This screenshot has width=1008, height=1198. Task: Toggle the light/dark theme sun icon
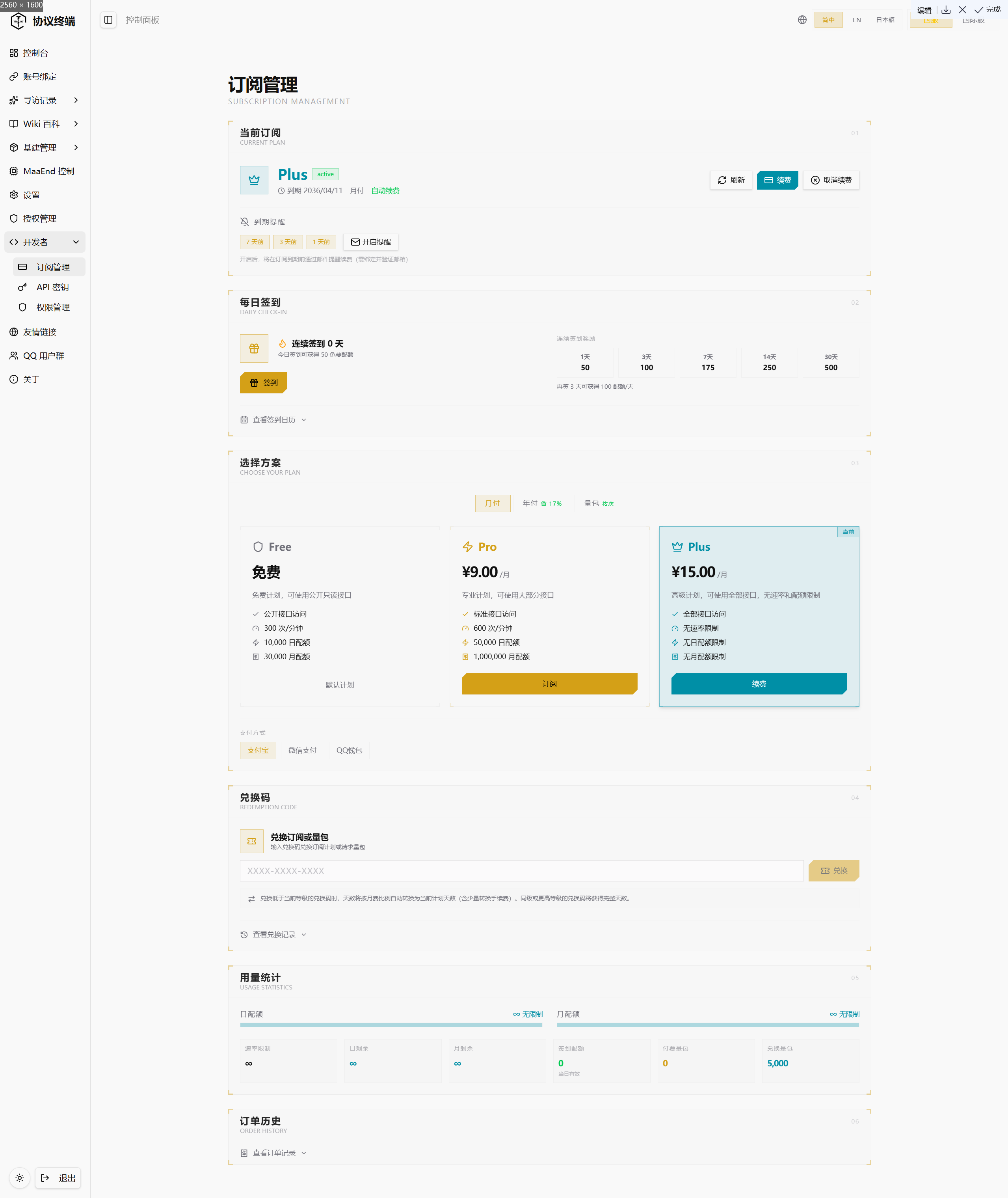click(x=19, y=1178)
